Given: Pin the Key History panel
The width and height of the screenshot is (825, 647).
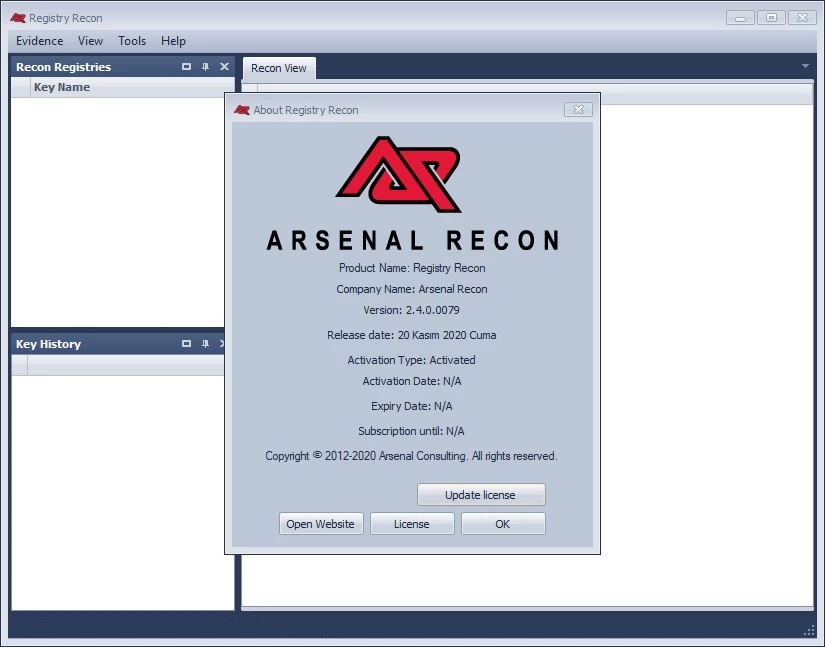Looking at the screenshot, I should [205, 343].
